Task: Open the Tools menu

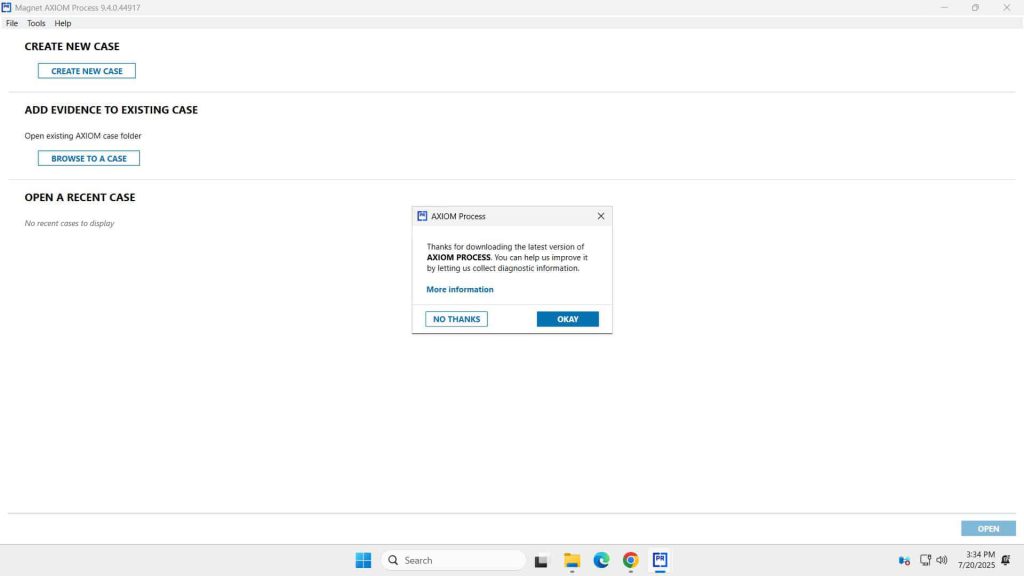Action: pyautogui.click(x=36, y=23)
